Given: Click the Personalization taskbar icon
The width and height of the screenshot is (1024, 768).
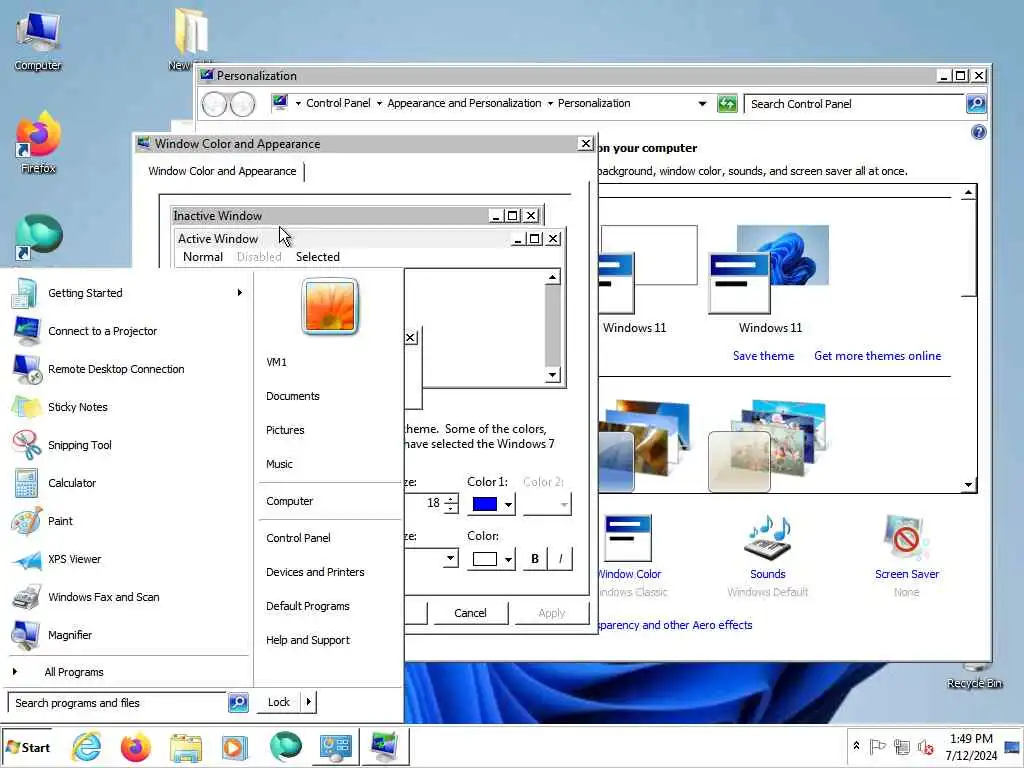Looking at the screenshot, I should (x=385, y=747).
